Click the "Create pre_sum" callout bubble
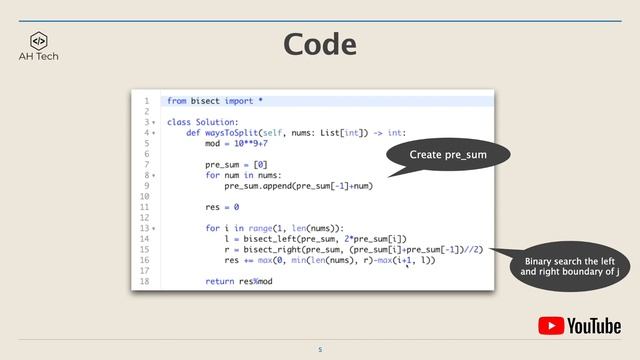Screen dimensions: 640x360 (448, 155)
